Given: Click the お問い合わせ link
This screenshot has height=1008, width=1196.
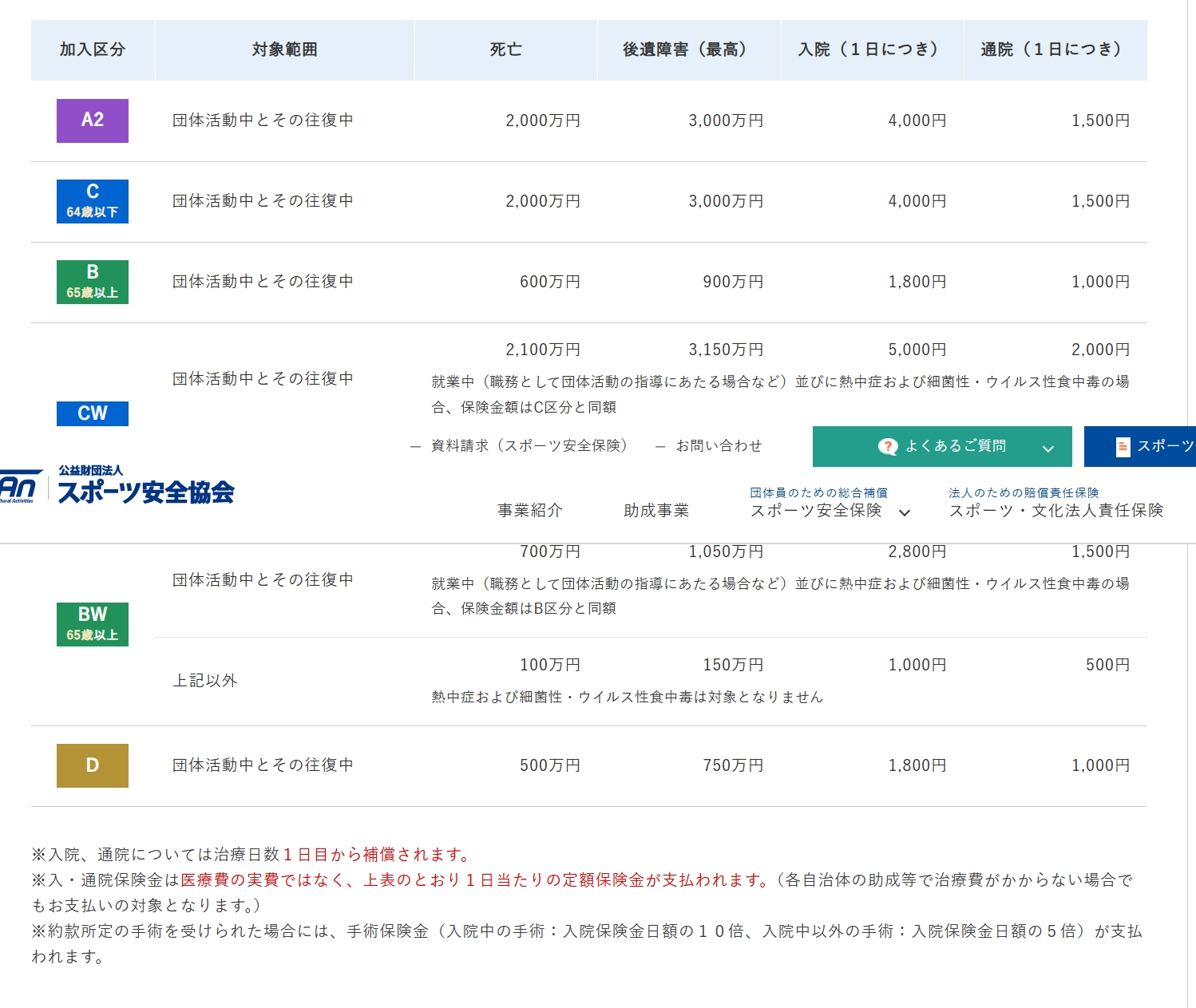Looking at the screenshot, I should [x=719, y=446].
